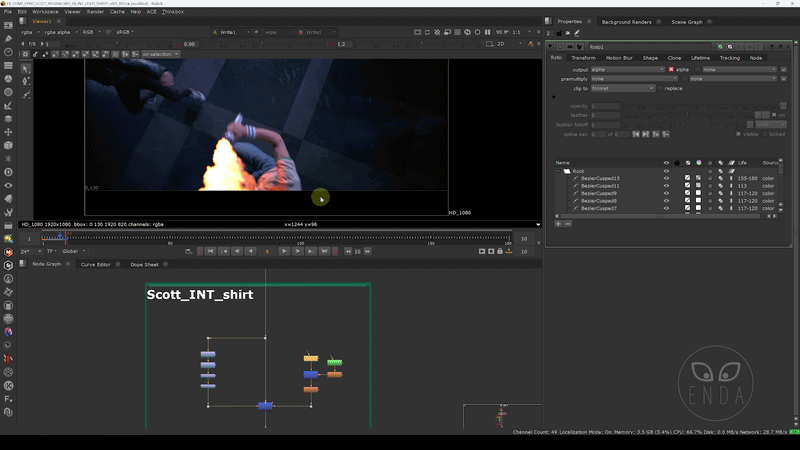
Task: Open the Draw nodes toolbar icon
Action: pyautogui.click(x=8, y=39)
